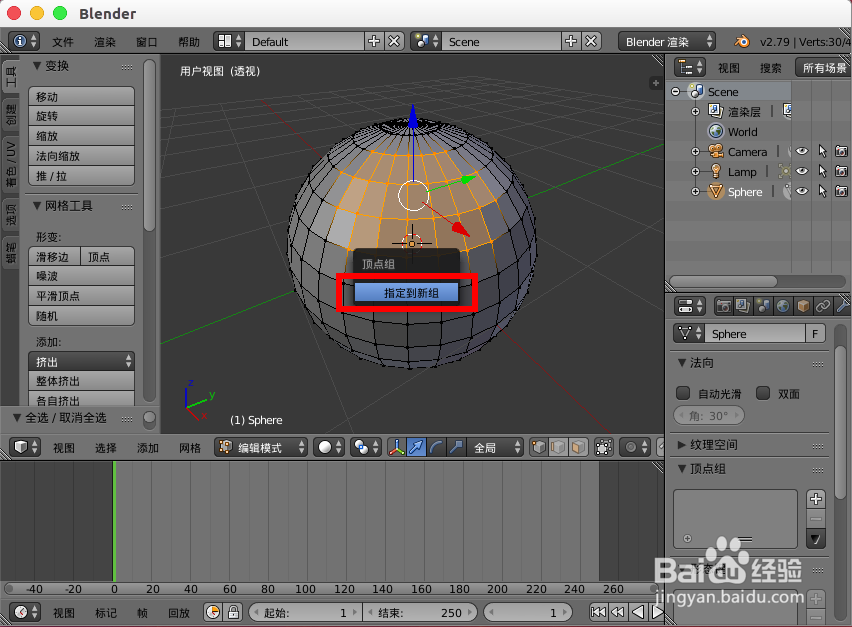This screenshot has width=852, height=627.
Task: Expand the 渲染层 outliner row
Action: pos(696,111)
